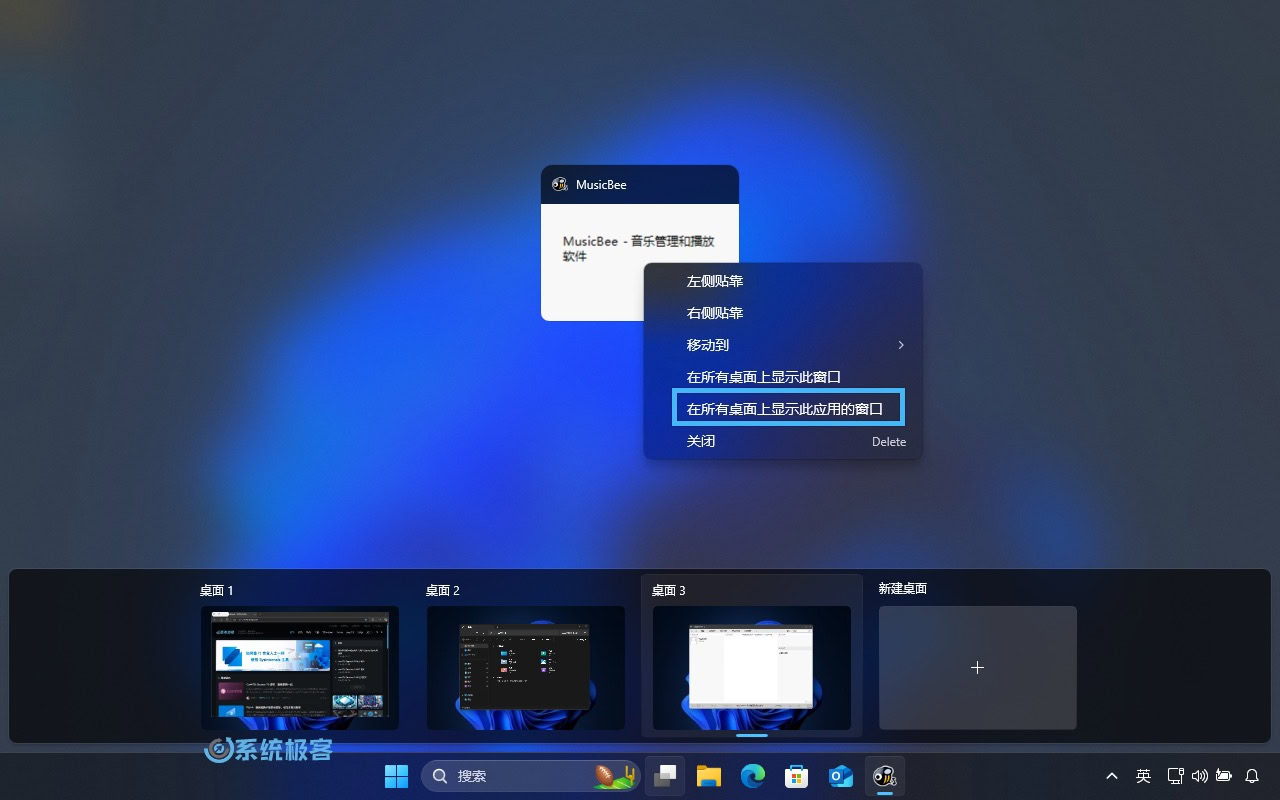Switch to the 桌面 1 thumbnail
The image size is (1280, 800).
click(300, 668)
